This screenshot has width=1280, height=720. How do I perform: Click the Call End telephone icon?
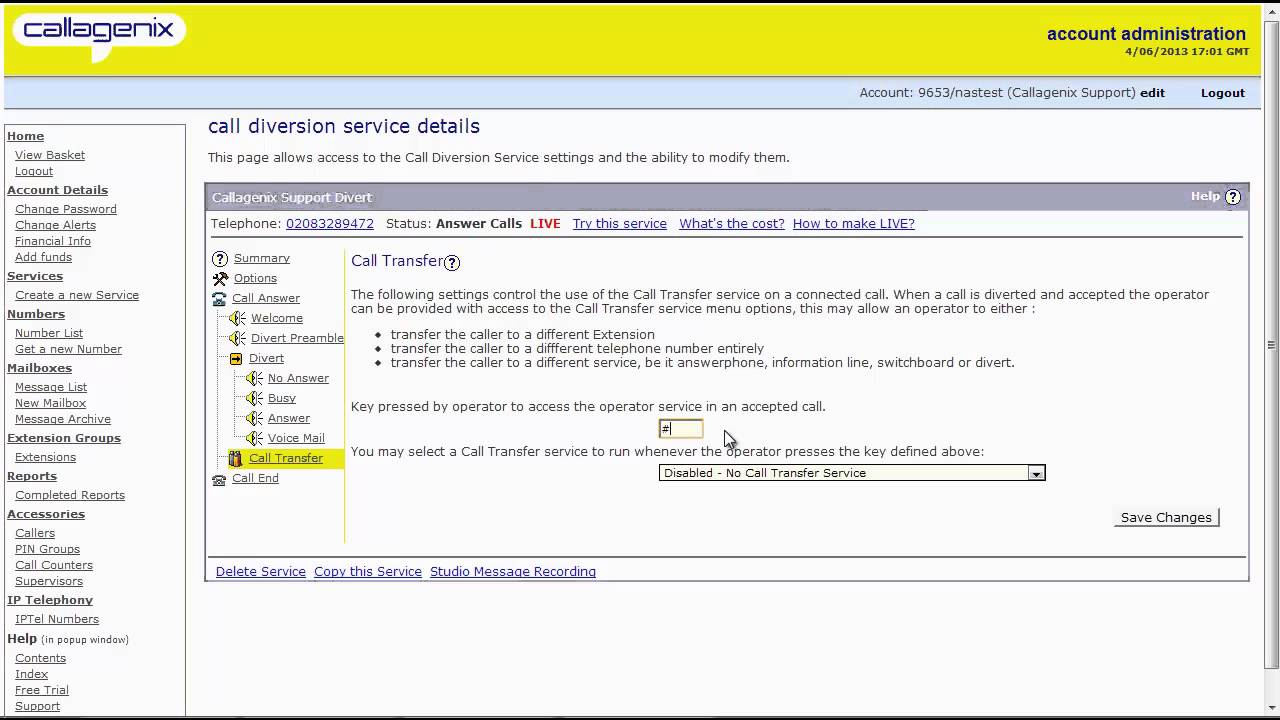[x=219, y=479]
